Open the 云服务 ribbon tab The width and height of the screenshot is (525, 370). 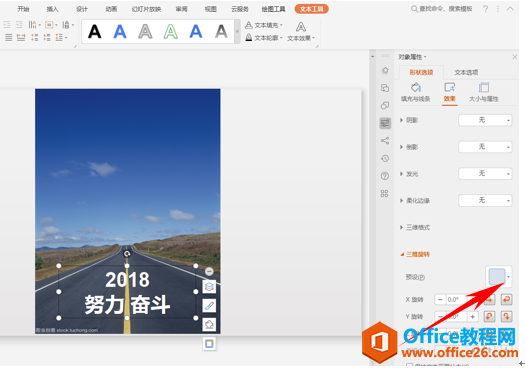click(240, 9)
